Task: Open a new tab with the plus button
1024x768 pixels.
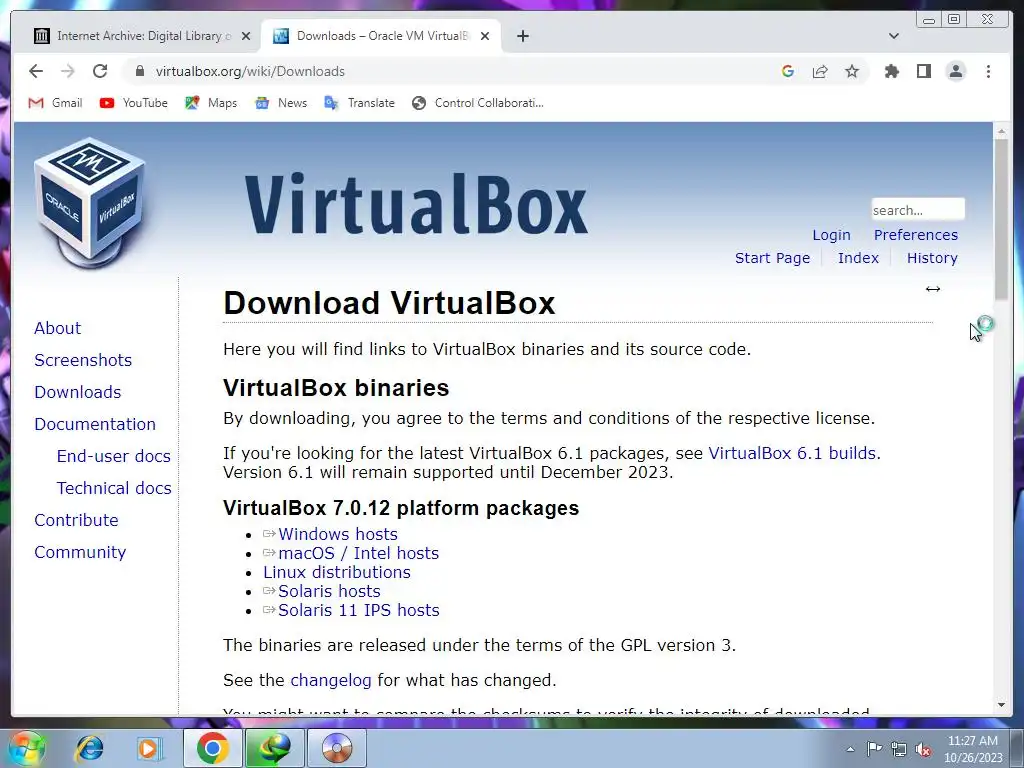Action: [x=522, y=36]
